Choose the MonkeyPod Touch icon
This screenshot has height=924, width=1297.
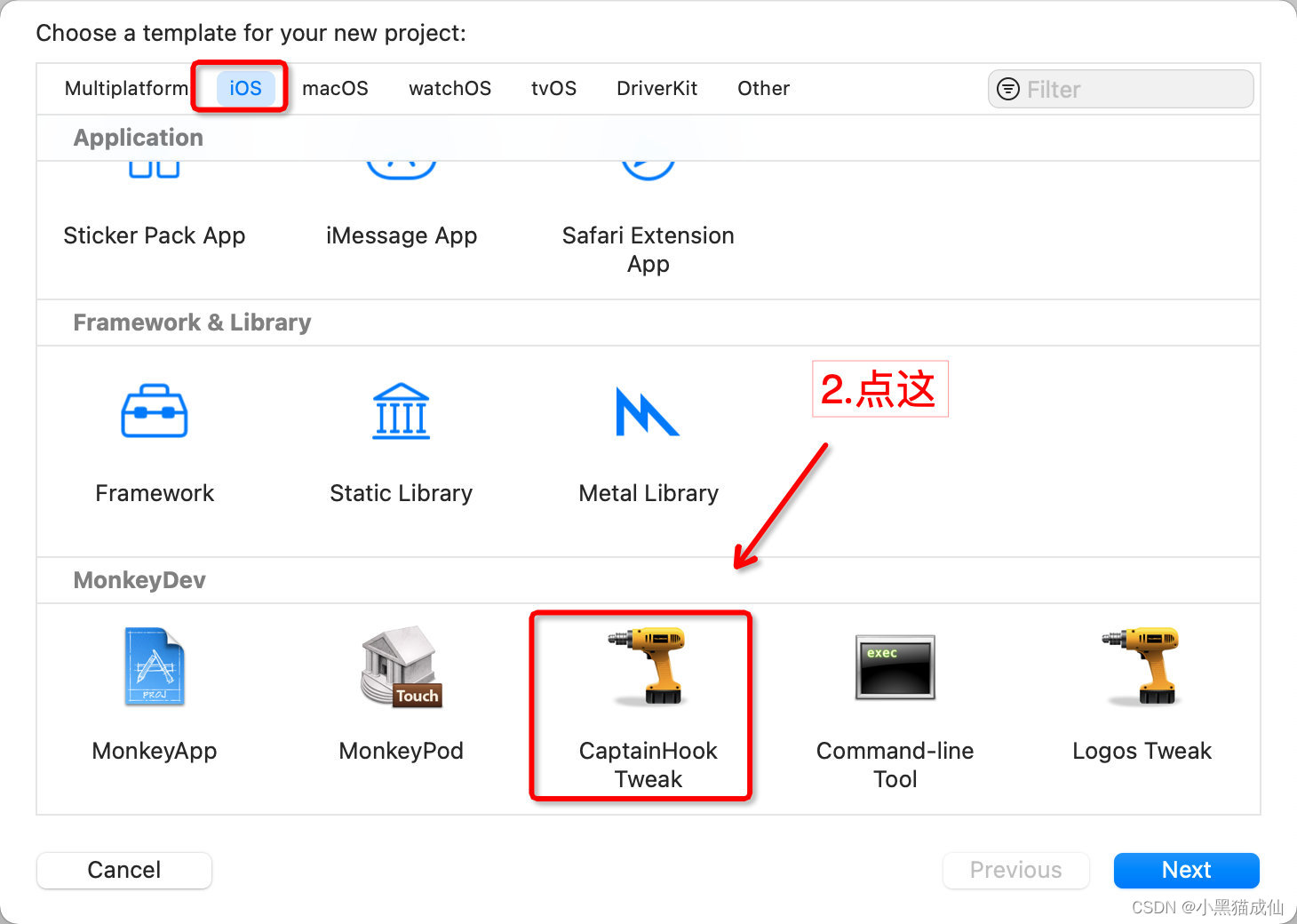click(402, 666)
